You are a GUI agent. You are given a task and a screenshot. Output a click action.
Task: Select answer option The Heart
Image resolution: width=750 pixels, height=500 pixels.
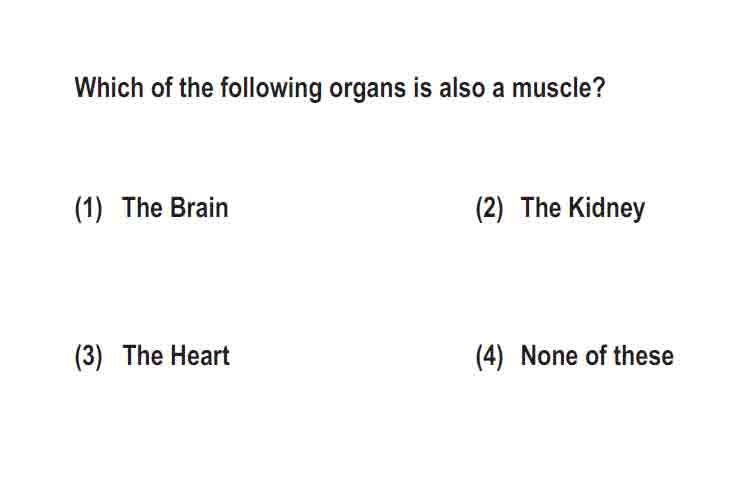(176, 356)
